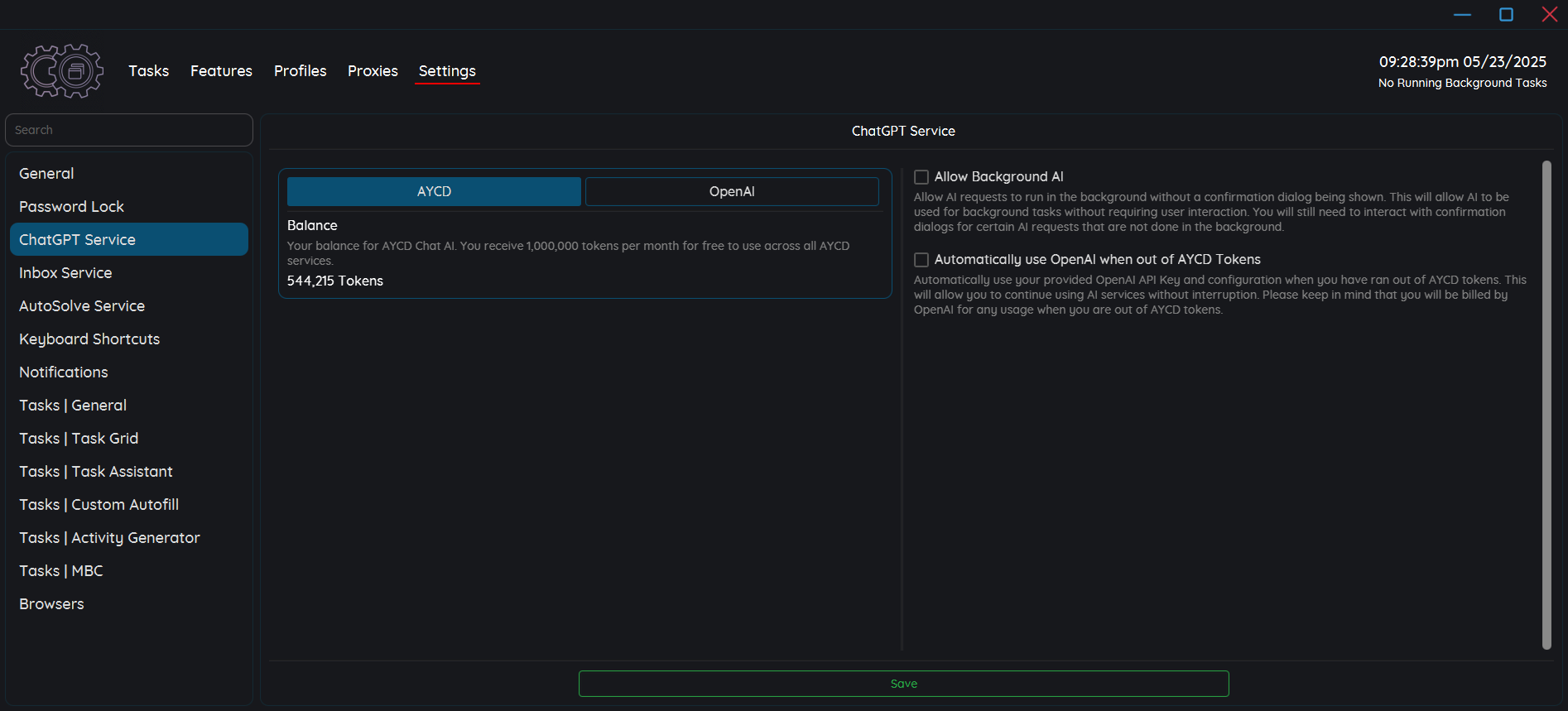Click the green Save button

(x=904, y=684)
